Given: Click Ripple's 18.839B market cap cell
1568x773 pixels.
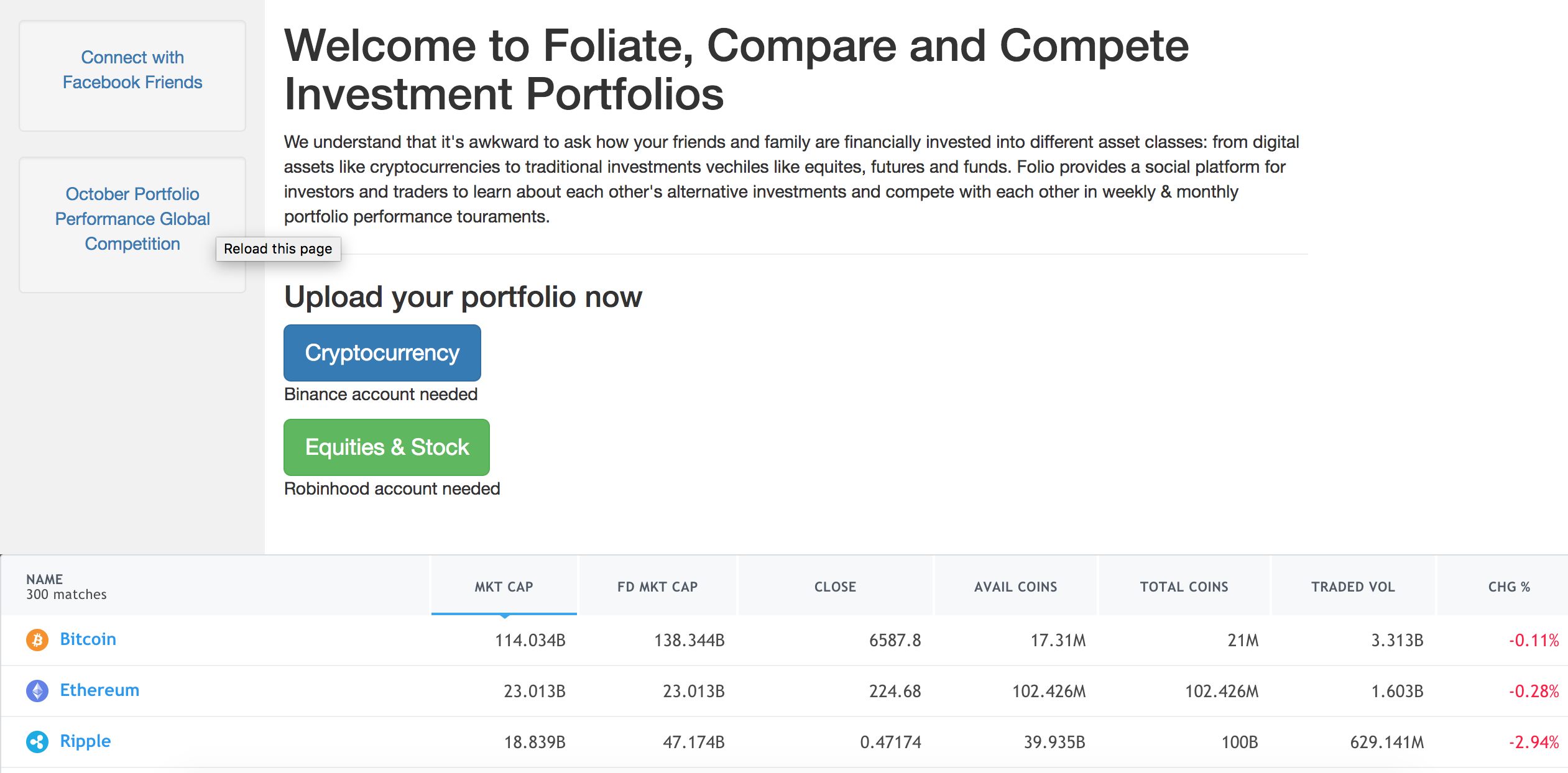Looking at the screenshot, I should (534, 742).
